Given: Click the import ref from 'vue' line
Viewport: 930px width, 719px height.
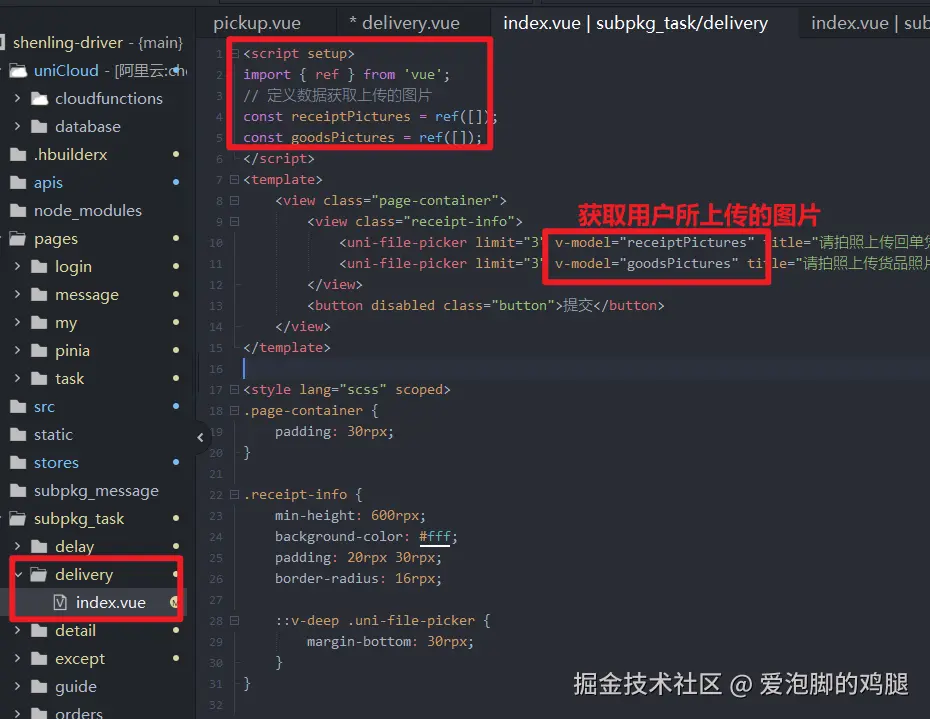Looking at the screenshot, I should [x=346, y=74].
